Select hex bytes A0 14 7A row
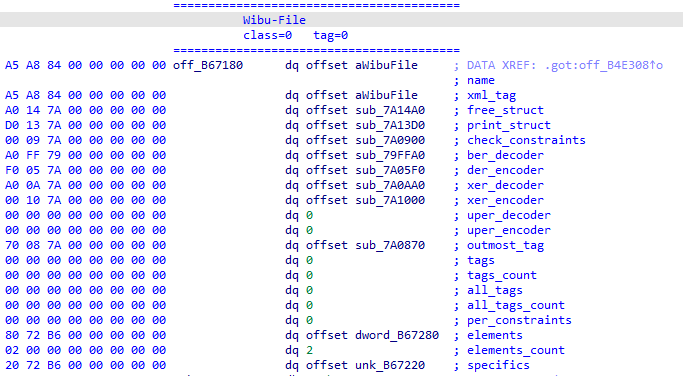This screenshot has width=683, height=376. click(85, 110)
